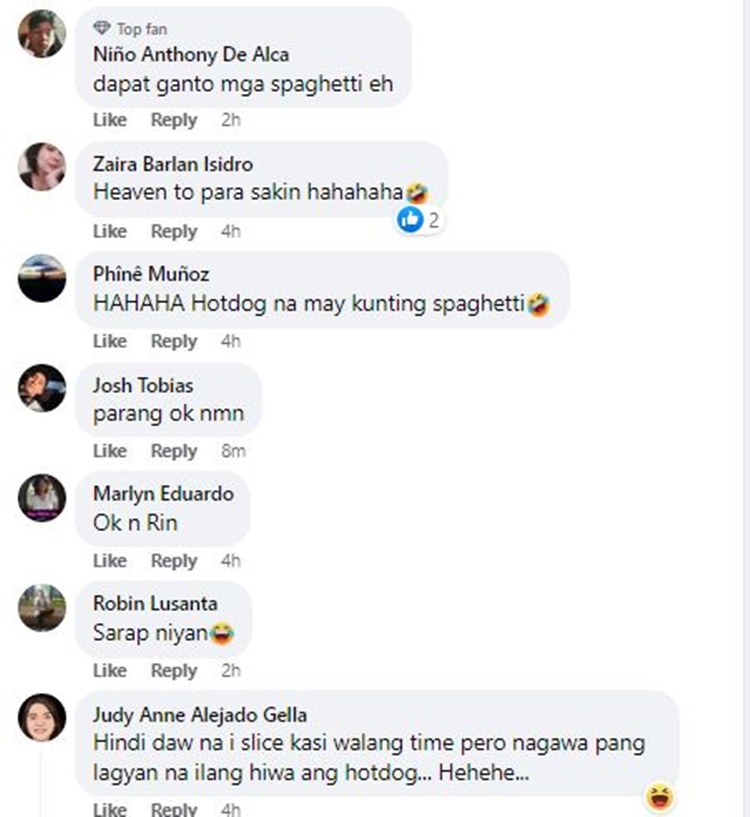Open Judy Anne Alejado Gella's avatar
Viewport: 750px width, 817px height.
[x=42, y=717]
